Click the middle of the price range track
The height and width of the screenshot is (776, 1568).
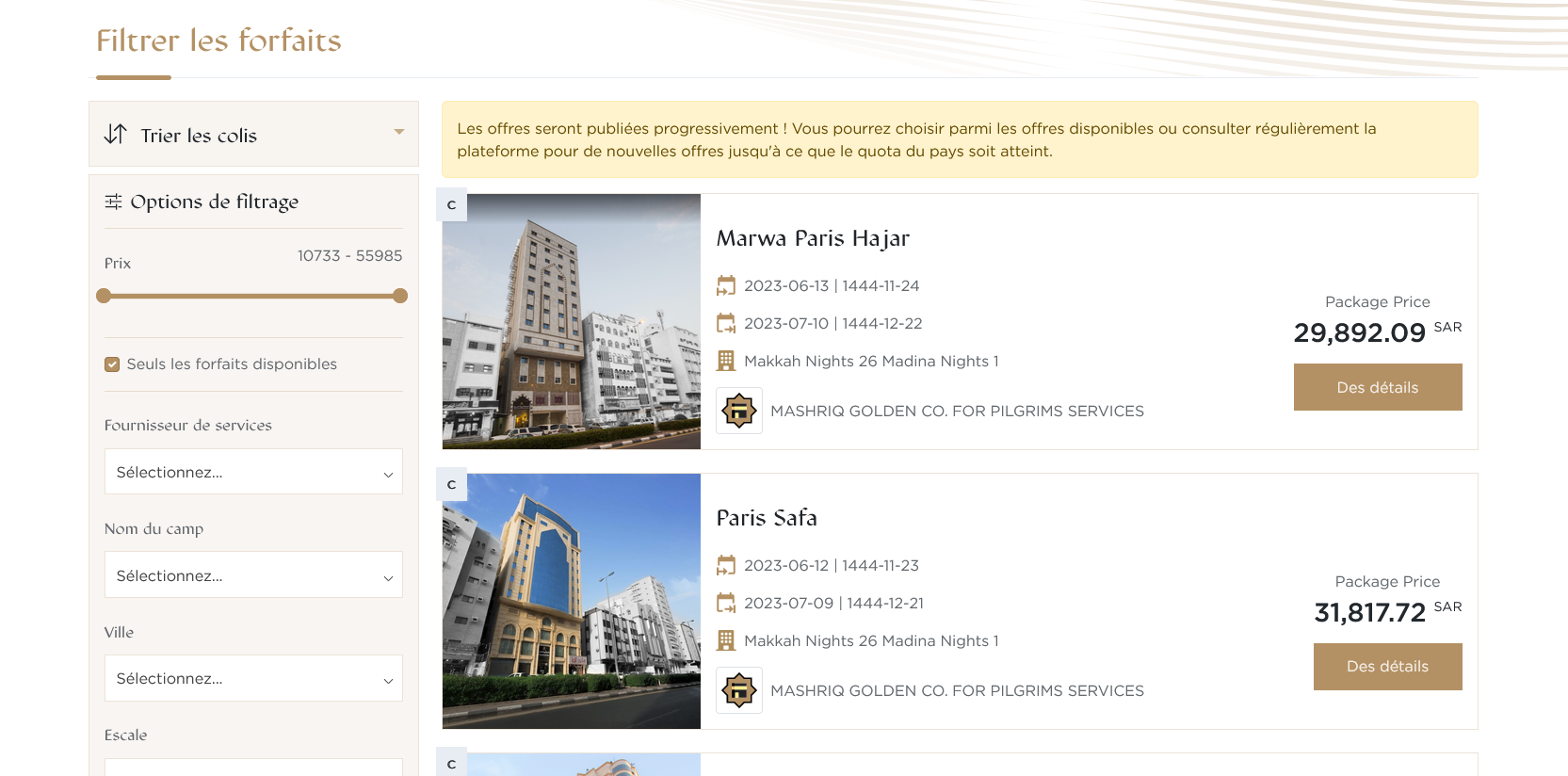[251, 296]
